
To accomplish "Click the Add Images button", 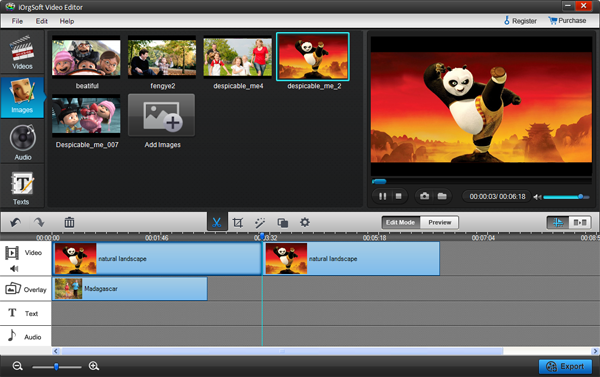I will 161,115.
